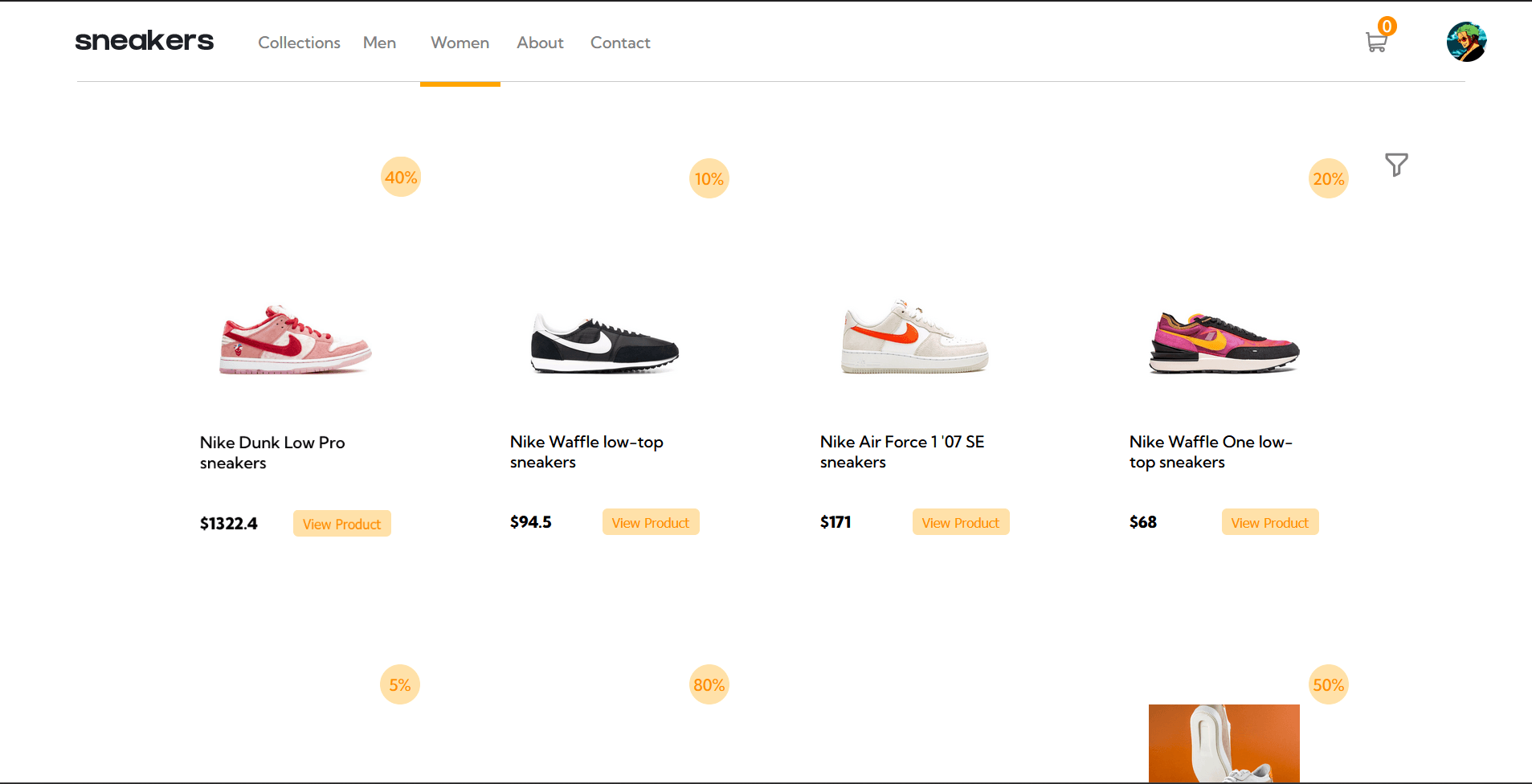Screen dimensions: 1532x784
Task: Click the 80% discount badge
Action: point(709,684)
